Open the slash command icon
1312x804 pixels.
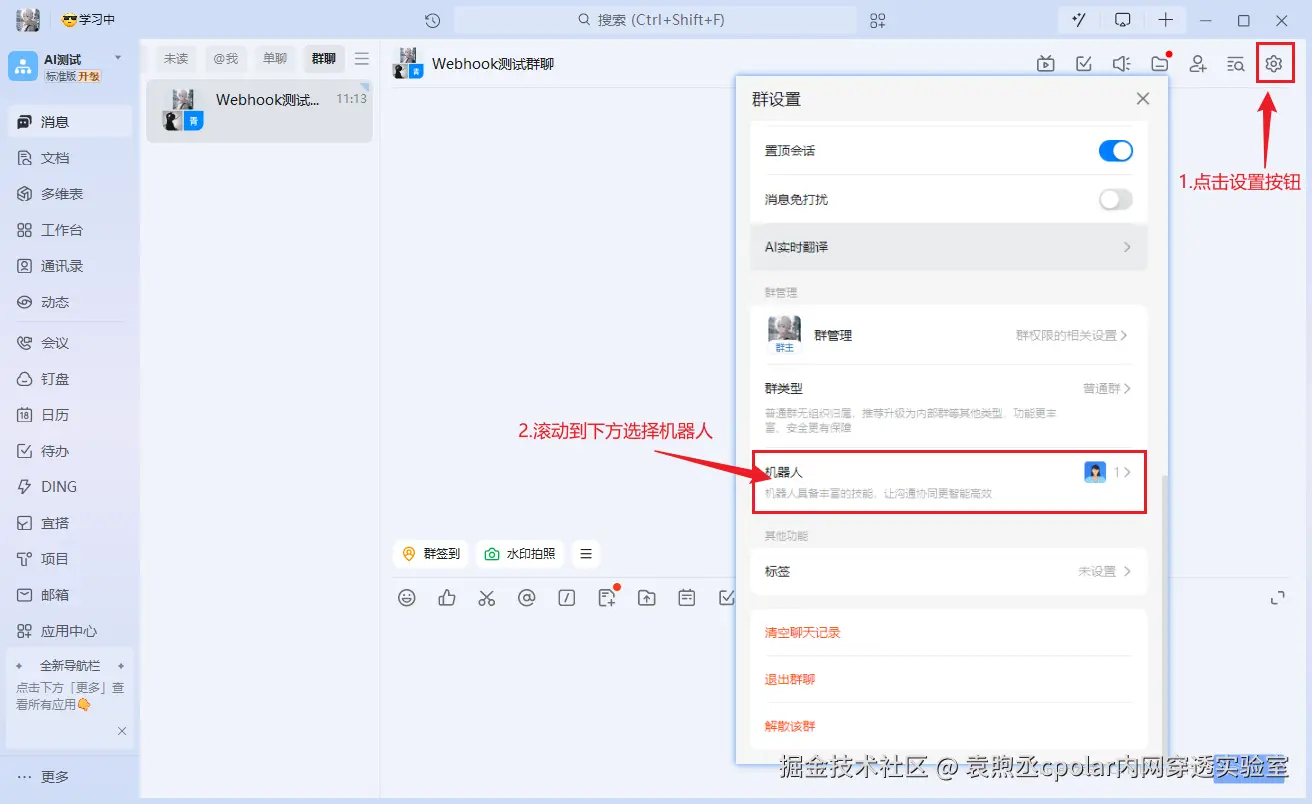pyautogui.click(x=567, y=598)
